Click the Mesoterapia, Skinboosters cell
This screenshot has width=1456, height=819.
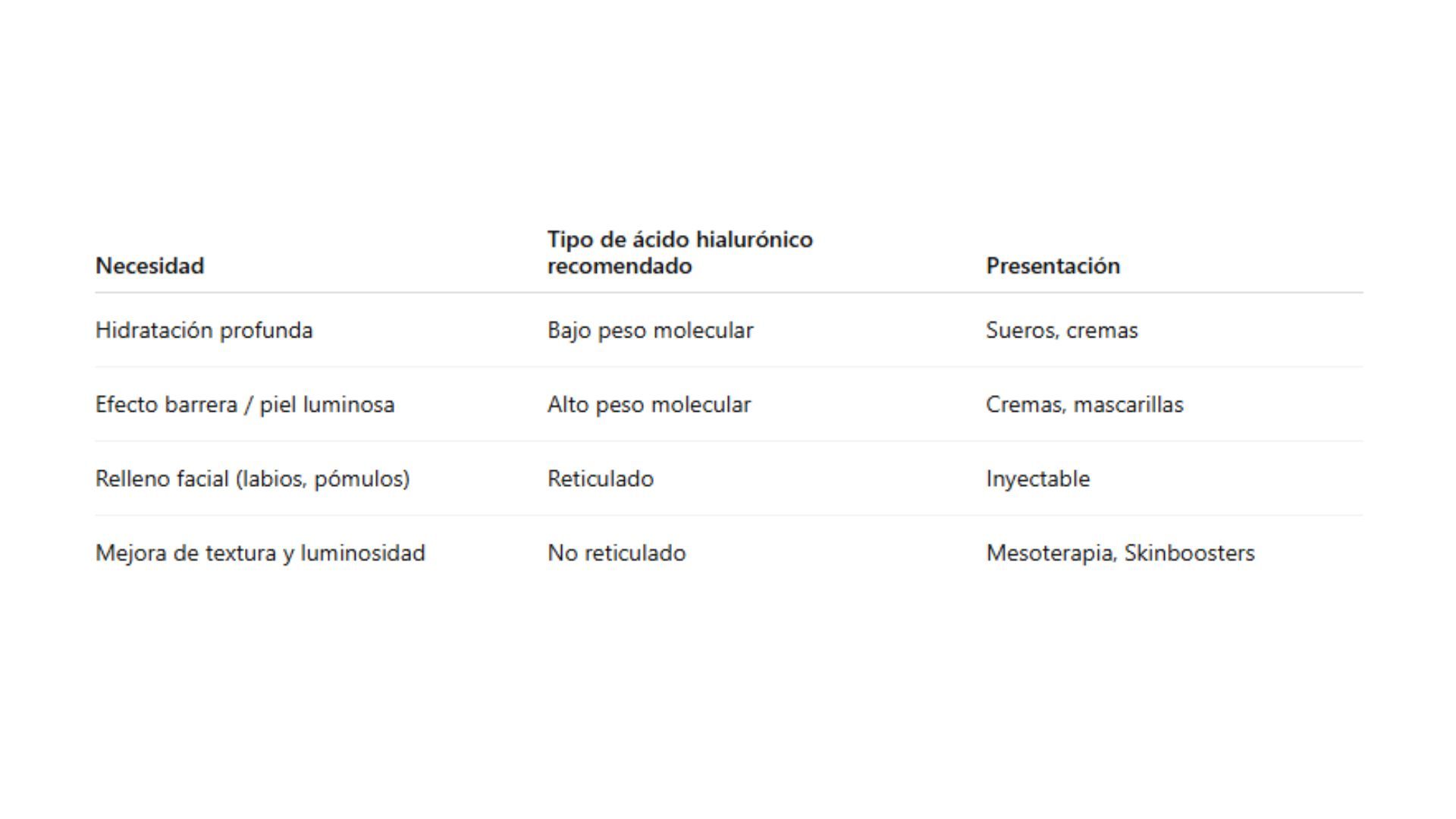[x=1120, y=554]
